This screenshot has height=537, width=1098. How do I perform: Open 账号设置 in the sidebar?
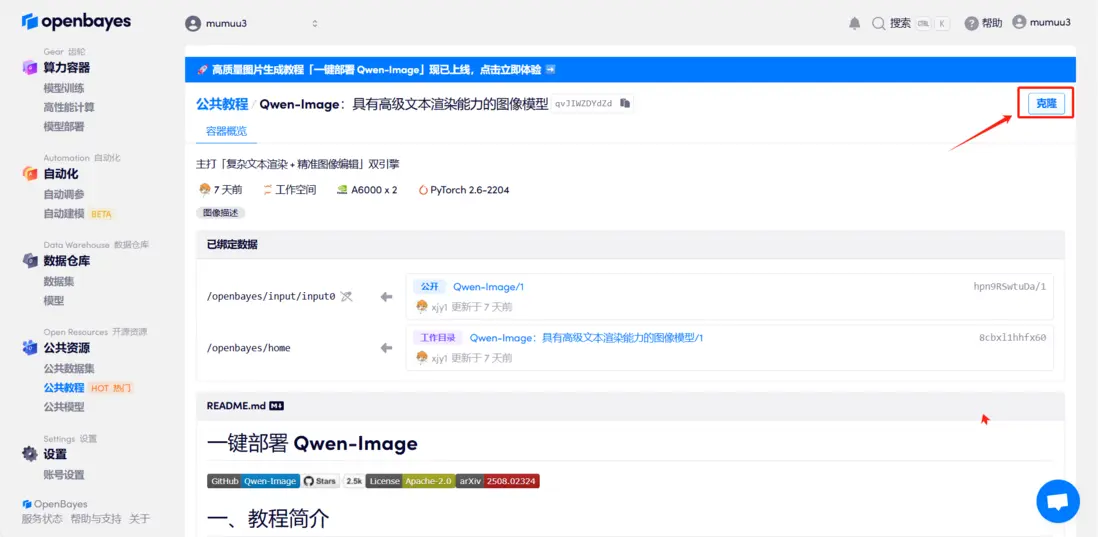(x=64, y=475)
